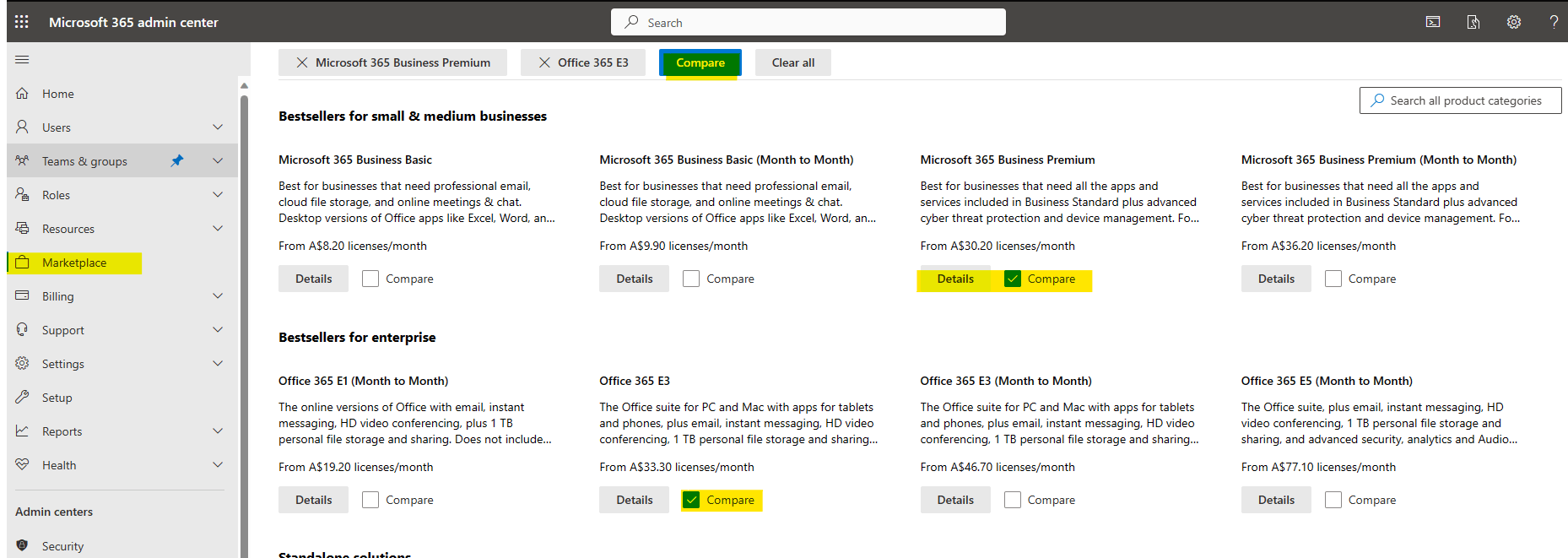Check Compare for Office 365 E1 (Month to Month)

[x=370, y=500]
